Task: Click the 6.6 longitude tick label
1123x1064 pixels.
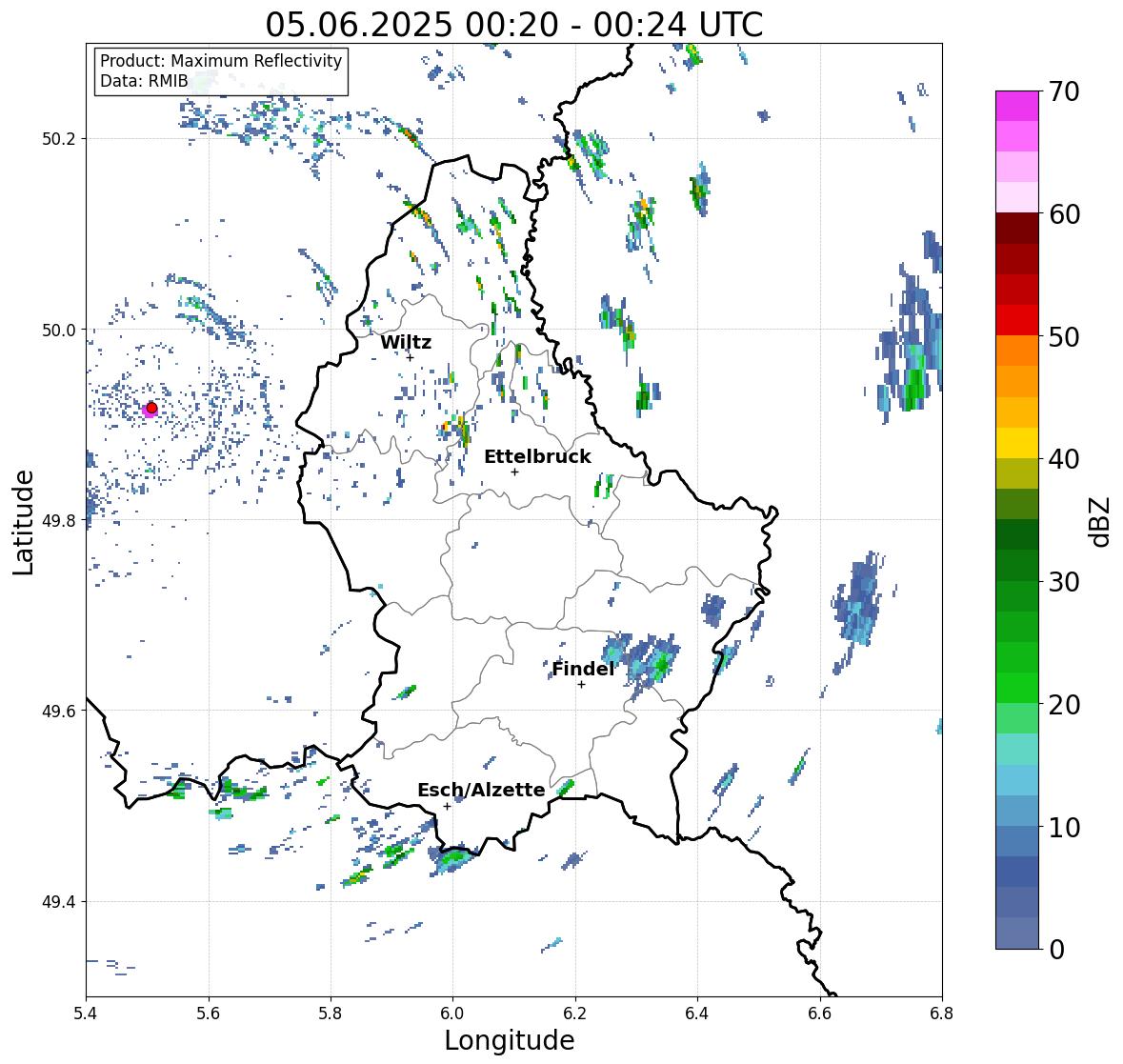Action: 820,1014
